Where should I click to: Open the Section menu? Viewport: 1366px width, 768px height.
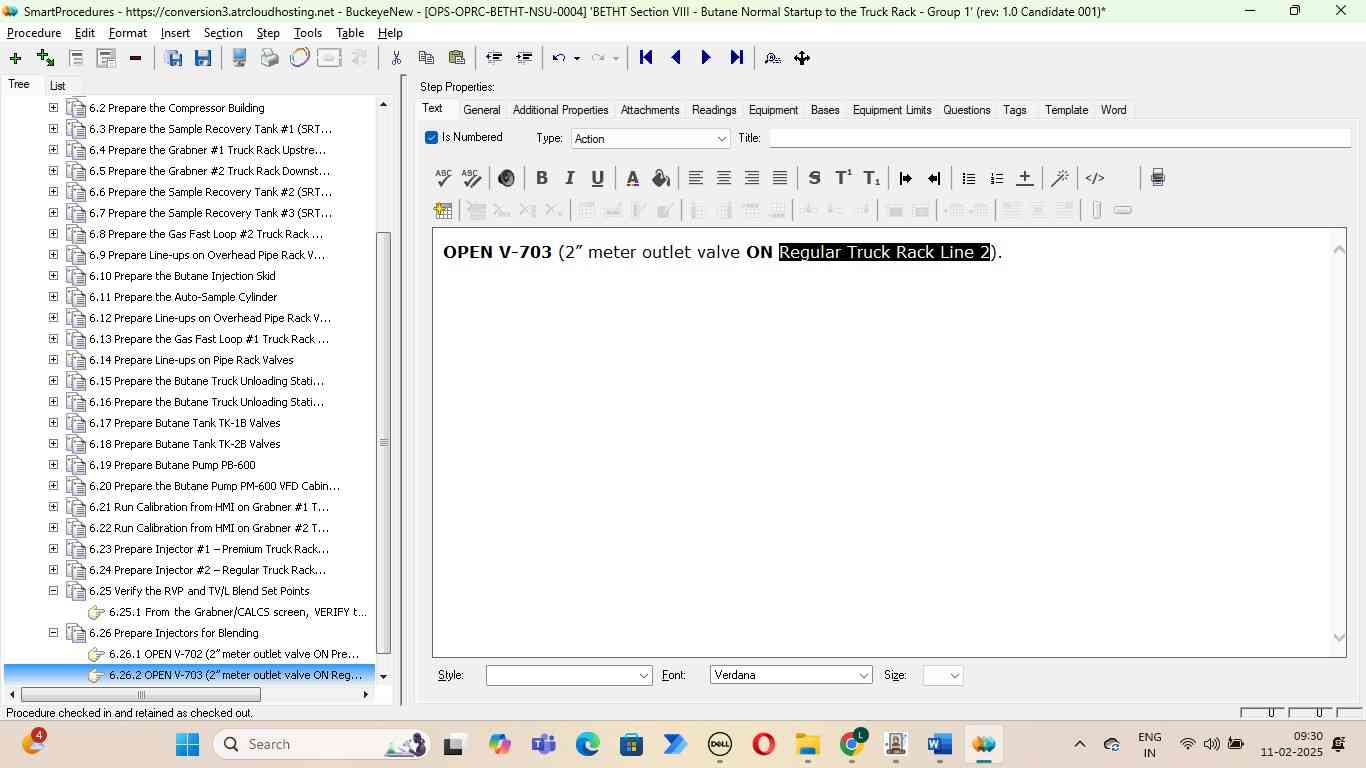coord(223,33)
